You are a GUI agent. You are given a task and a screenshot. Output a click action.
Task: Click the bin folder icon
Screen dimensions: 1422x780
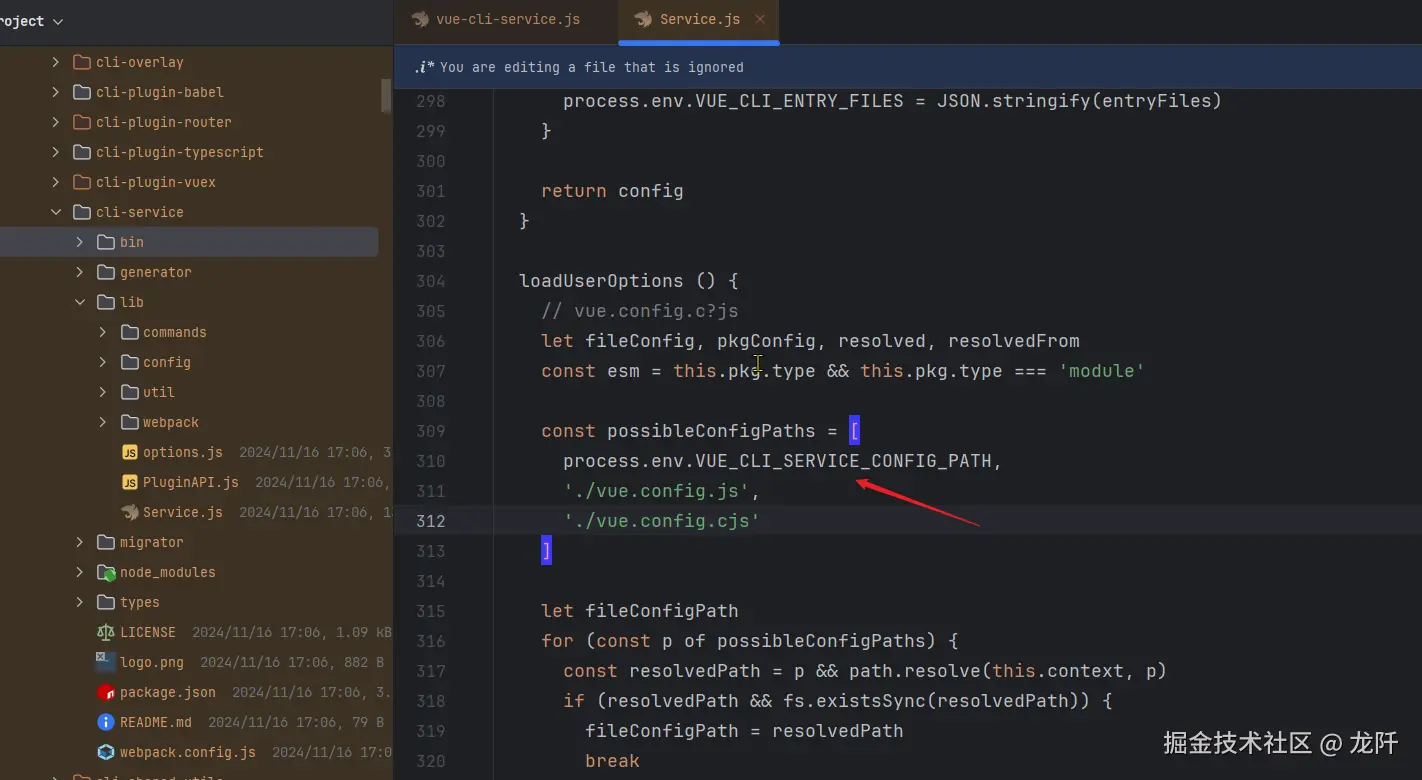coord(106,242)
